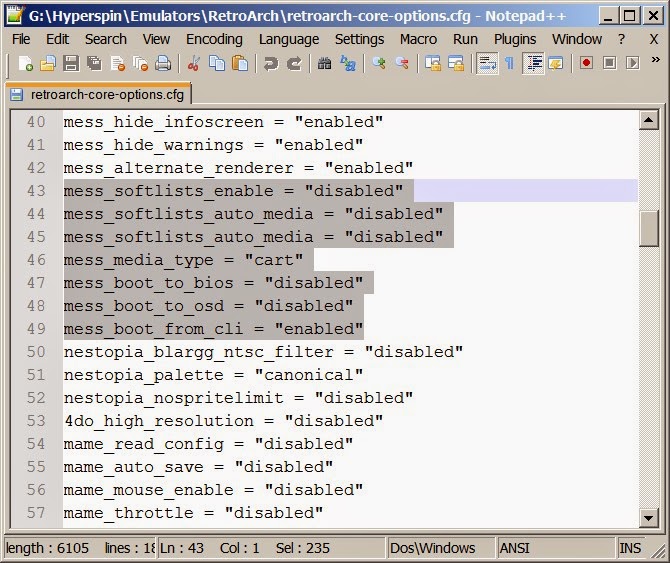670x563 pixels.
Task: Open the Window menu
Action: pos(577,39)
